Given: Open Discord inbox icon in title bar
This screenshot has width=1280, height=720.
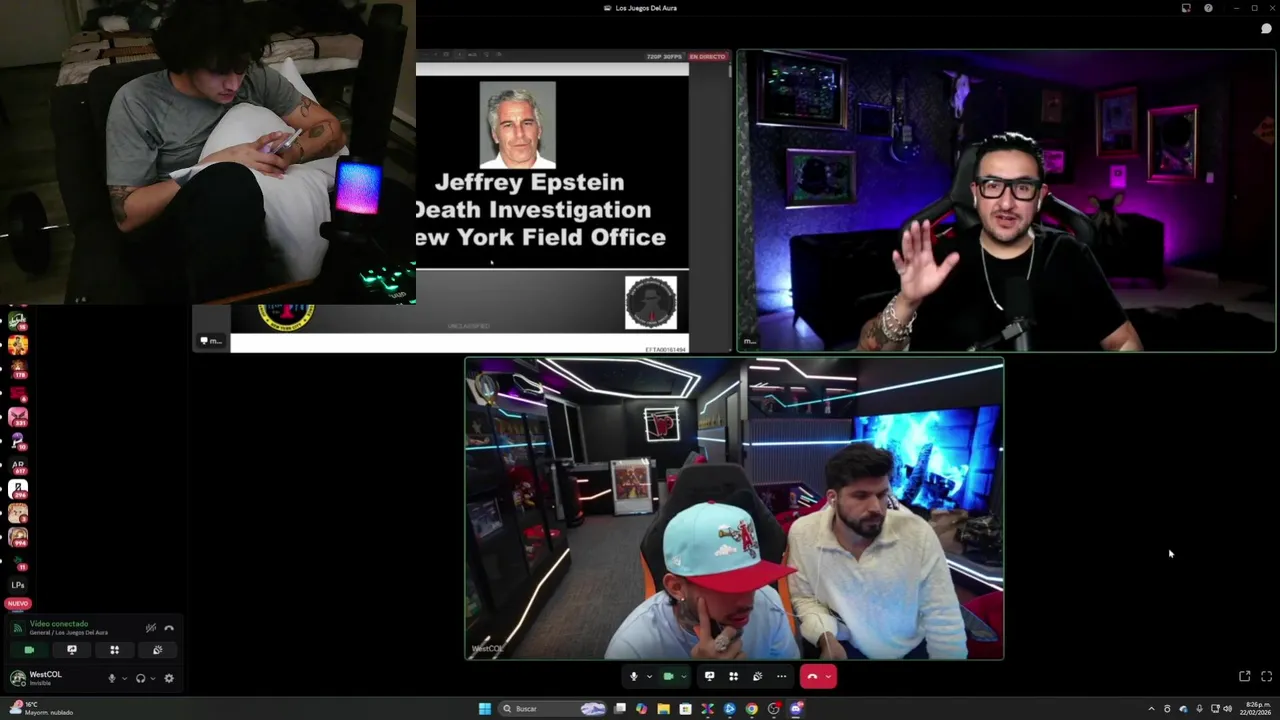Looking at the screenshot, I should 1186,8.
